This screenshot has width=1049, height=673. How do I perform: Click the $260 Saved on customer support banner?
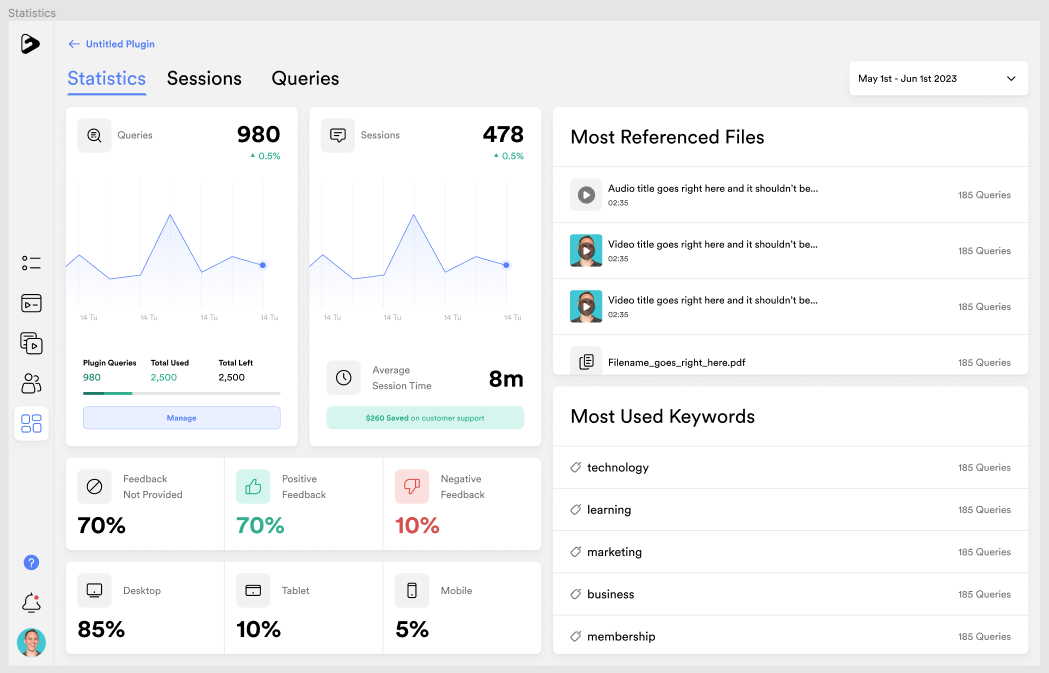425,417
